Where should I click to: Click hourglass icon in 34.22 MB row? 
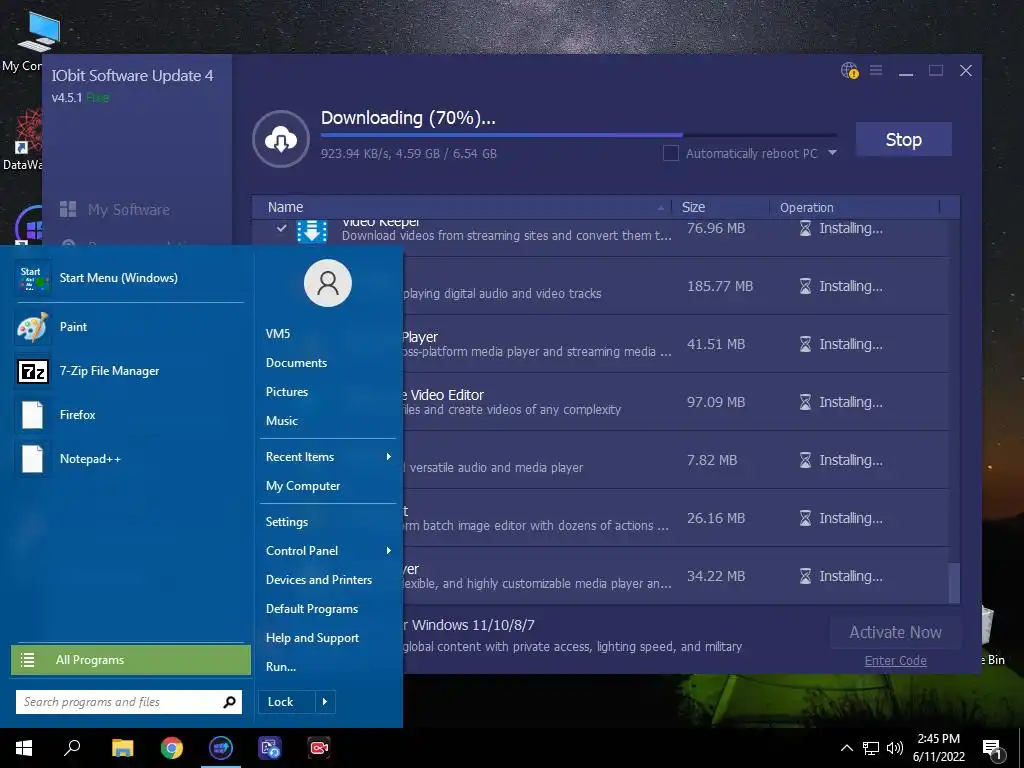point(805,576)
